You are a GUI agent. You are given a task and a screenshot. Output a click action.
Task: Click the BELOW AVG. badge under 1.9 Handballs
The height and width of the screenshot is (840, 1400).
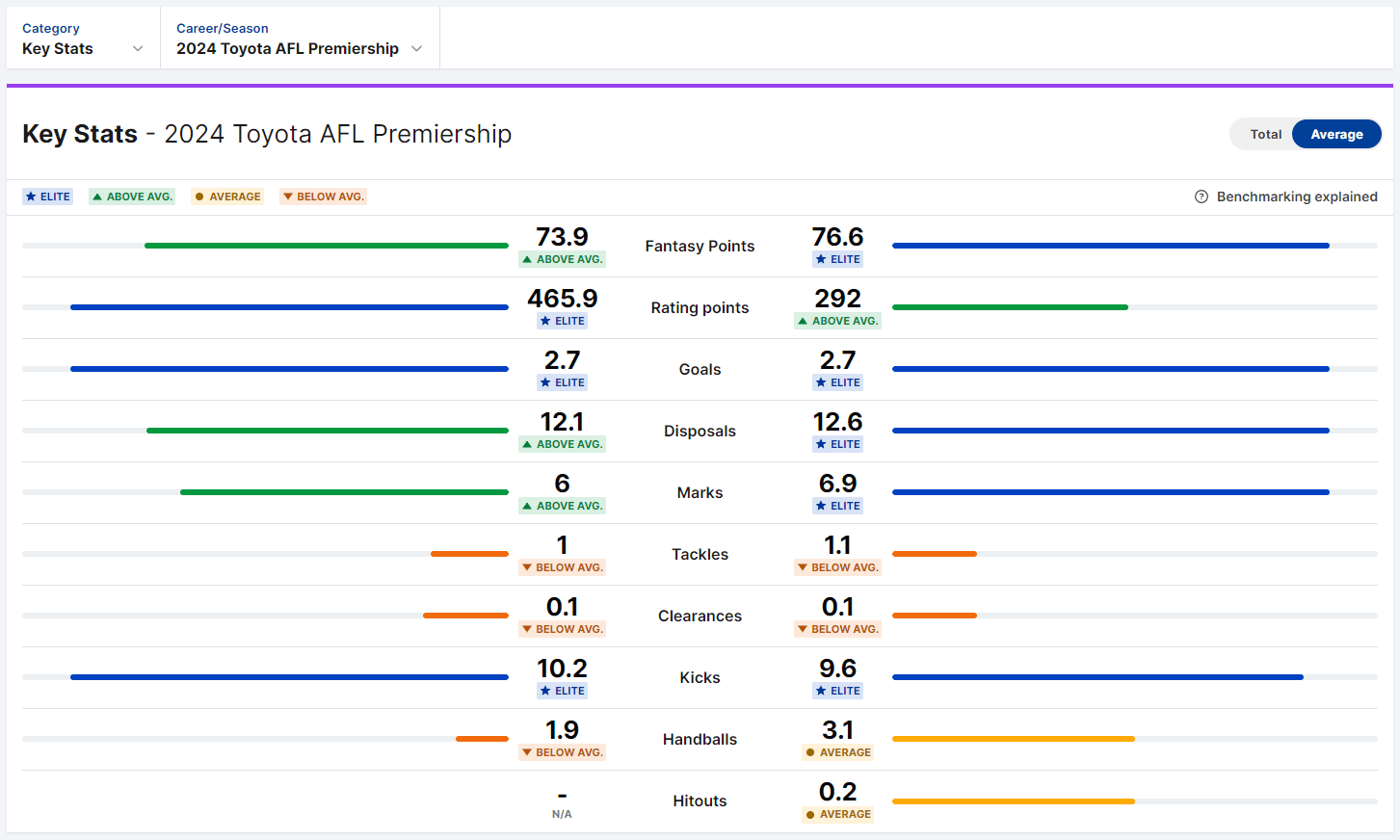(562, 752)
